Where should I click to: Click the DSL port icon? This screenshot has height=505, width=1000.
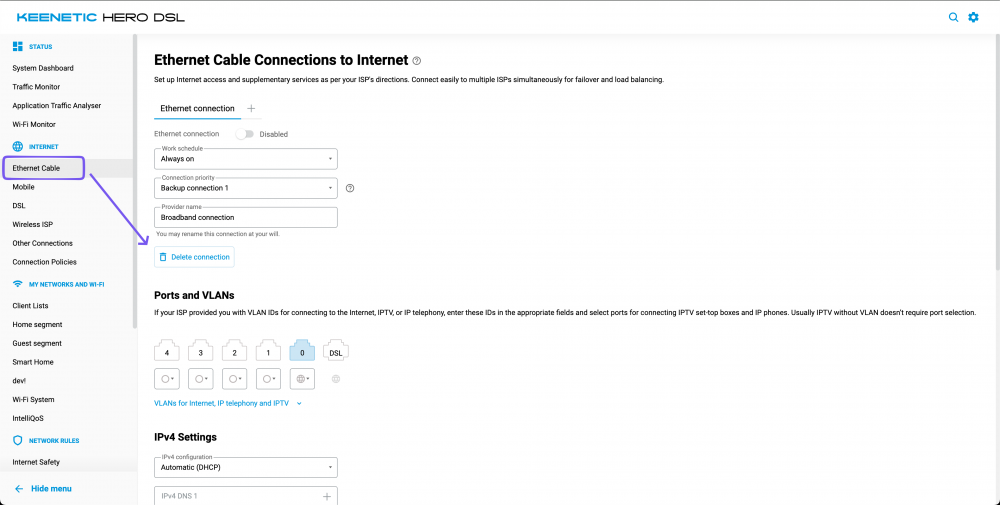point(336,351)
